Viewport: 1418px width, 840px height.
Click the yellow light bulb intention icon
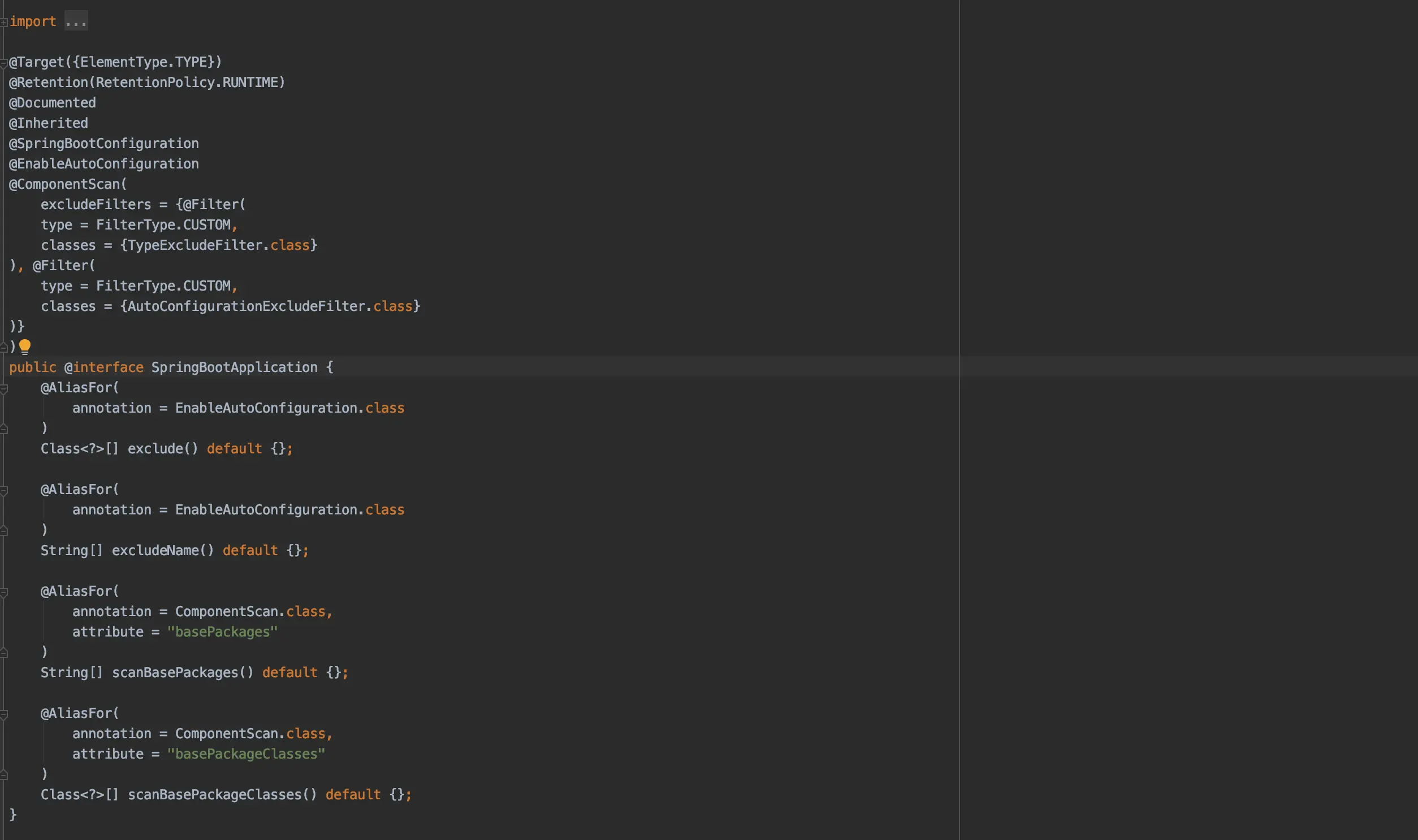click(25, 346)
